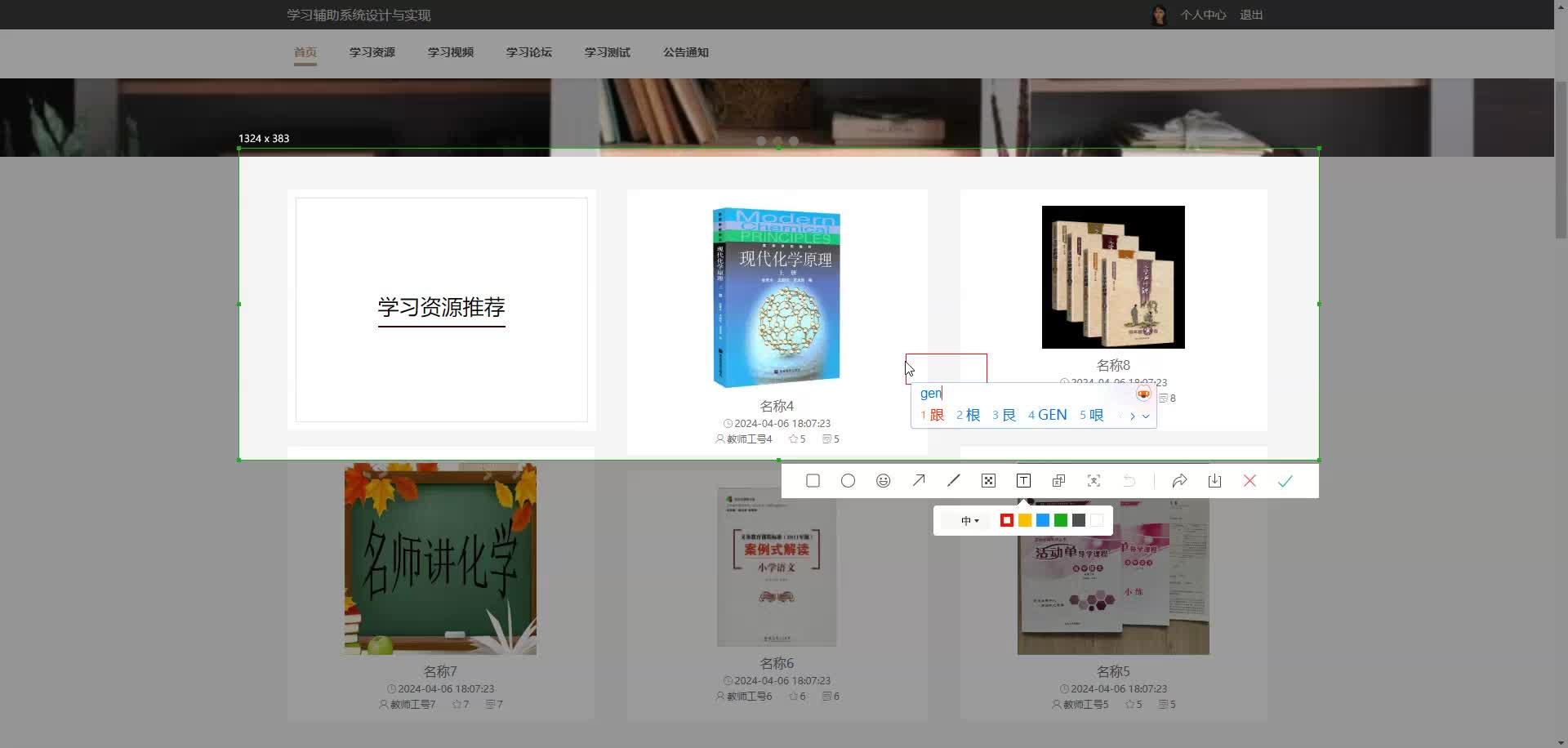Click the comment icon under 名称4
The height and width of the screenshot is (748, 1568).
point(826,439)
